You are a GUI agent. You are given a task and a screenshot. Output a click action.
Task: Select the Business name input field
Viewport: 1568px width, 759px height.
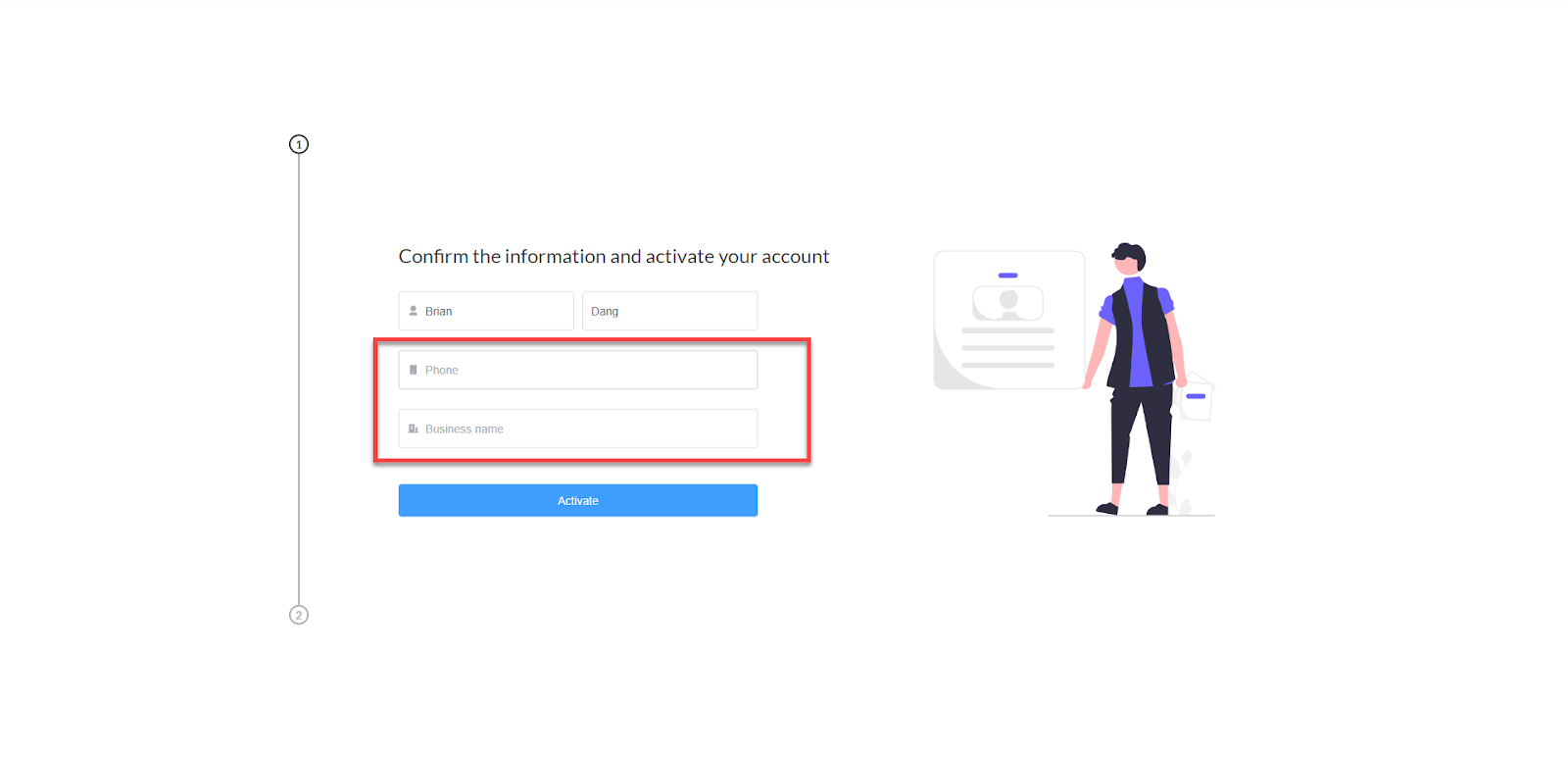tap(578, 429)
